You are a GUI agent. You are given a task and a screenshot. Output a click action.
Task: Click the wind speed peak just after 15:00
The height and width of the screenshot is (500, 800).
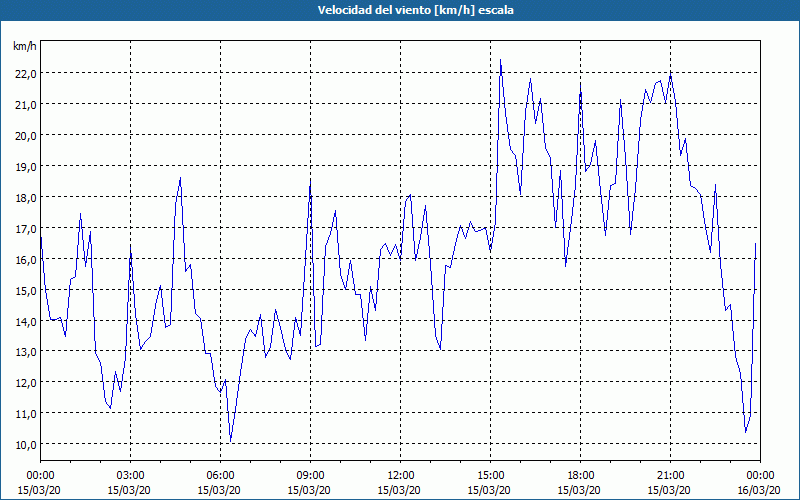[x=501, y=60]
